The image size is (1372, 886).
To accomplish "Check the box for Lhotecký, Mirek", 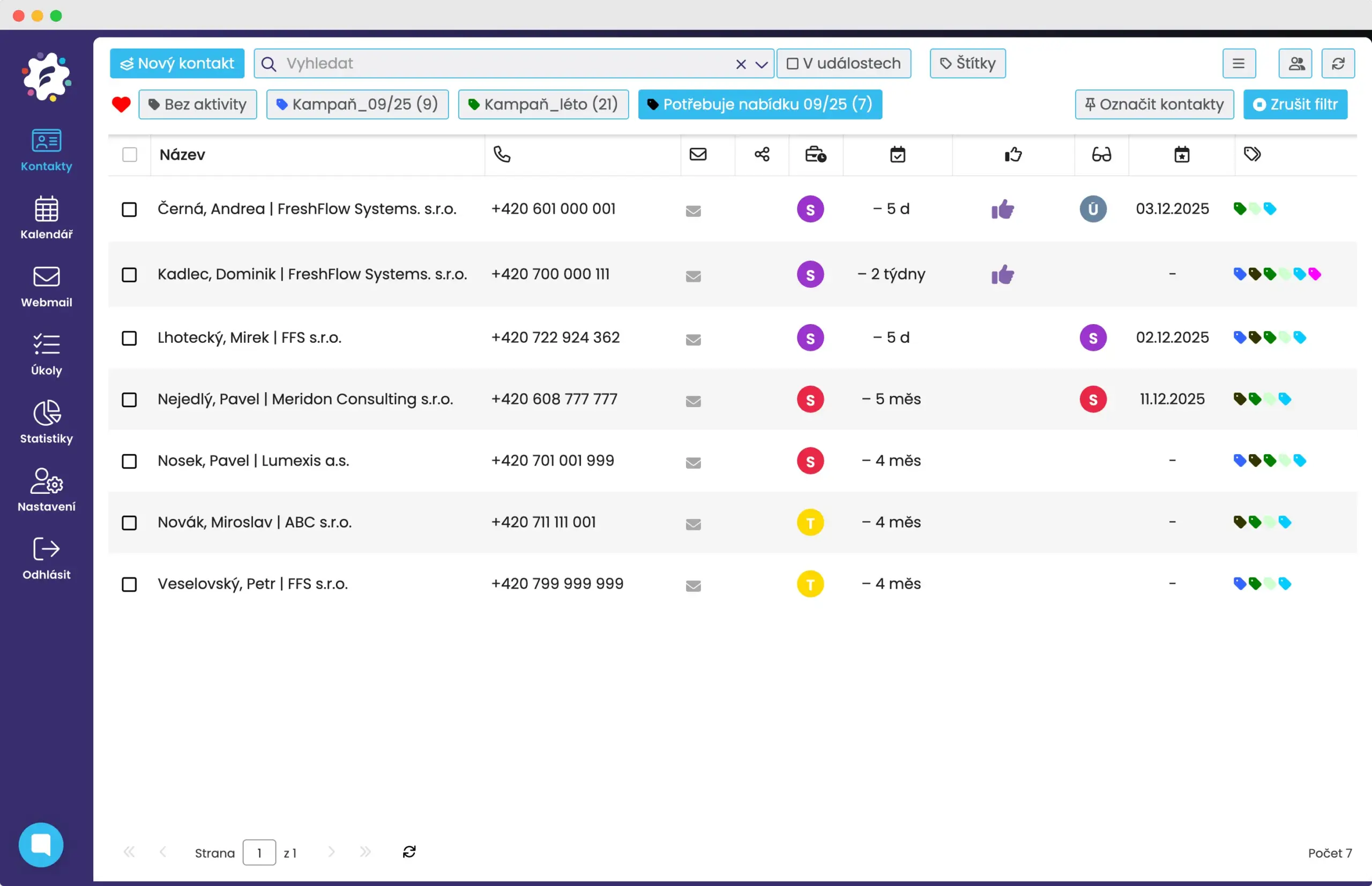I will click(x=130, y=337).
